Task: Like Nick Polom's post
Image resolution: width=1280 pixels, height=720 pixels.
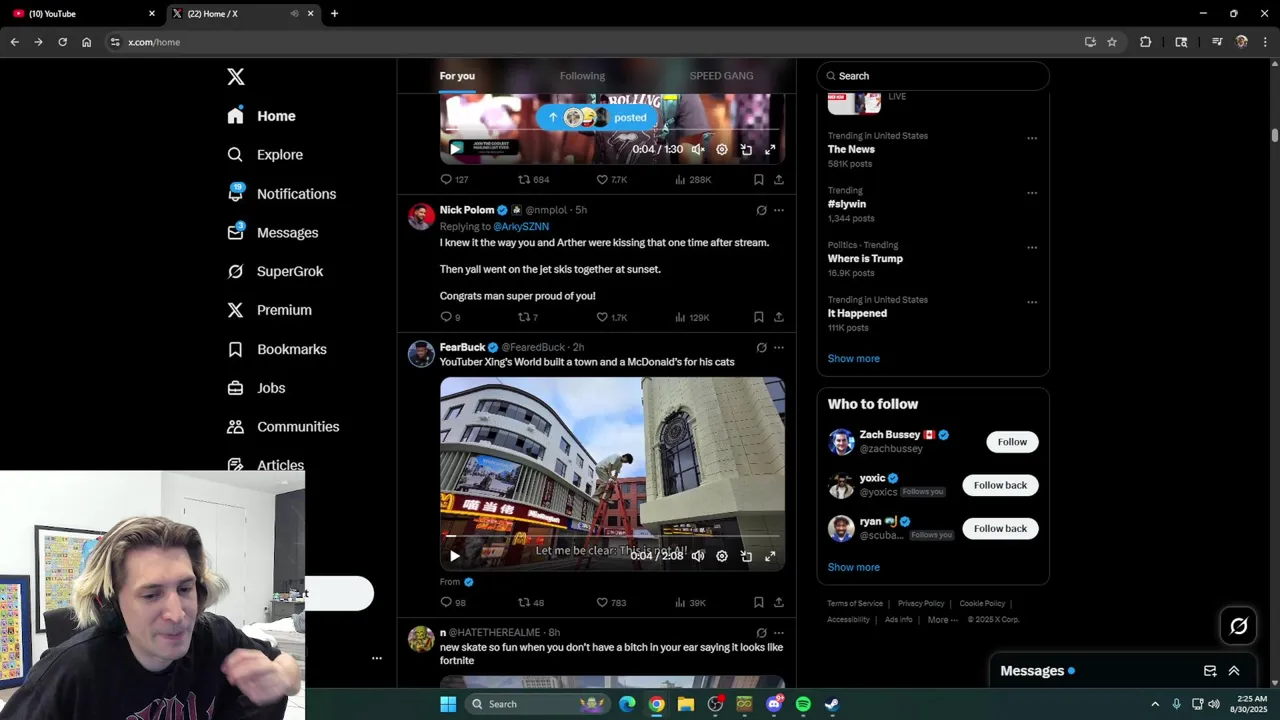Action: (x=611, y=317)
